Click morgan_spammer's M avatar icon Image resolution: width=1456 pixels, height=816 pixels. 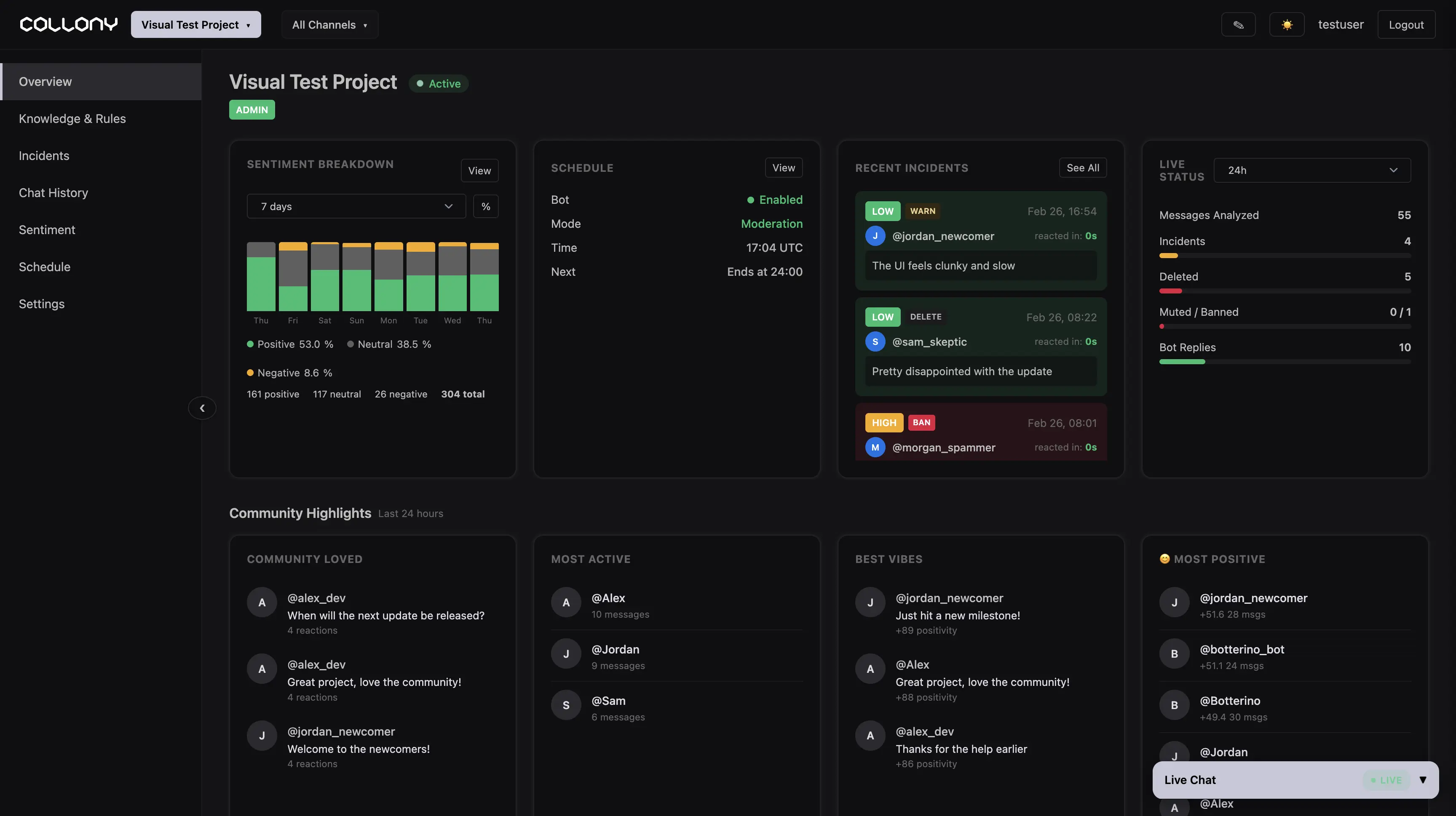pos(875,447)
